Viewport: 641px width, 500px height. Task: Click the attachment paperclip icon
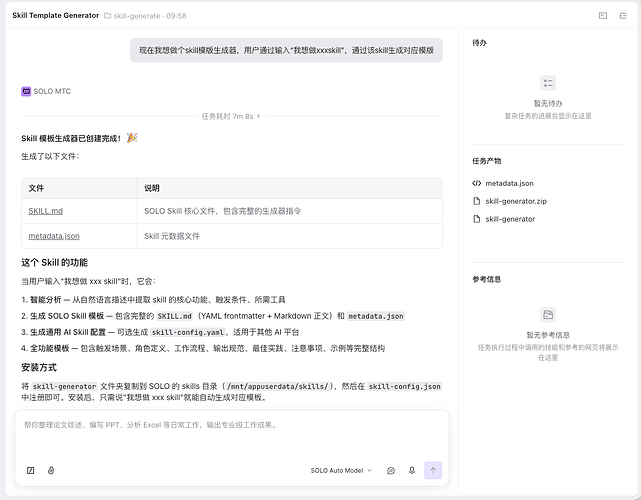point(51,470)
